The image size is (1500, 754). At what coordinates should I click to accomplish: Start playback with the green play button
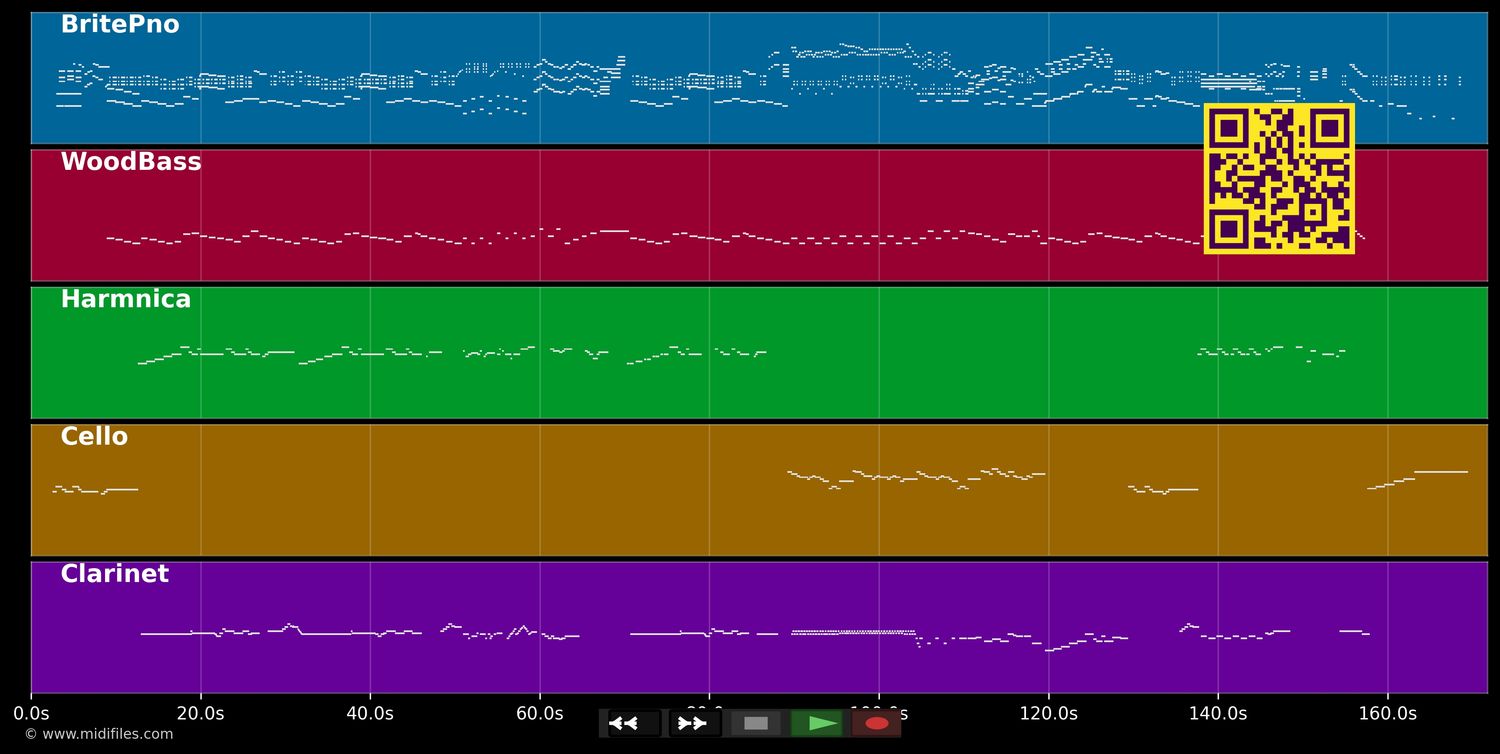point(817,723)
